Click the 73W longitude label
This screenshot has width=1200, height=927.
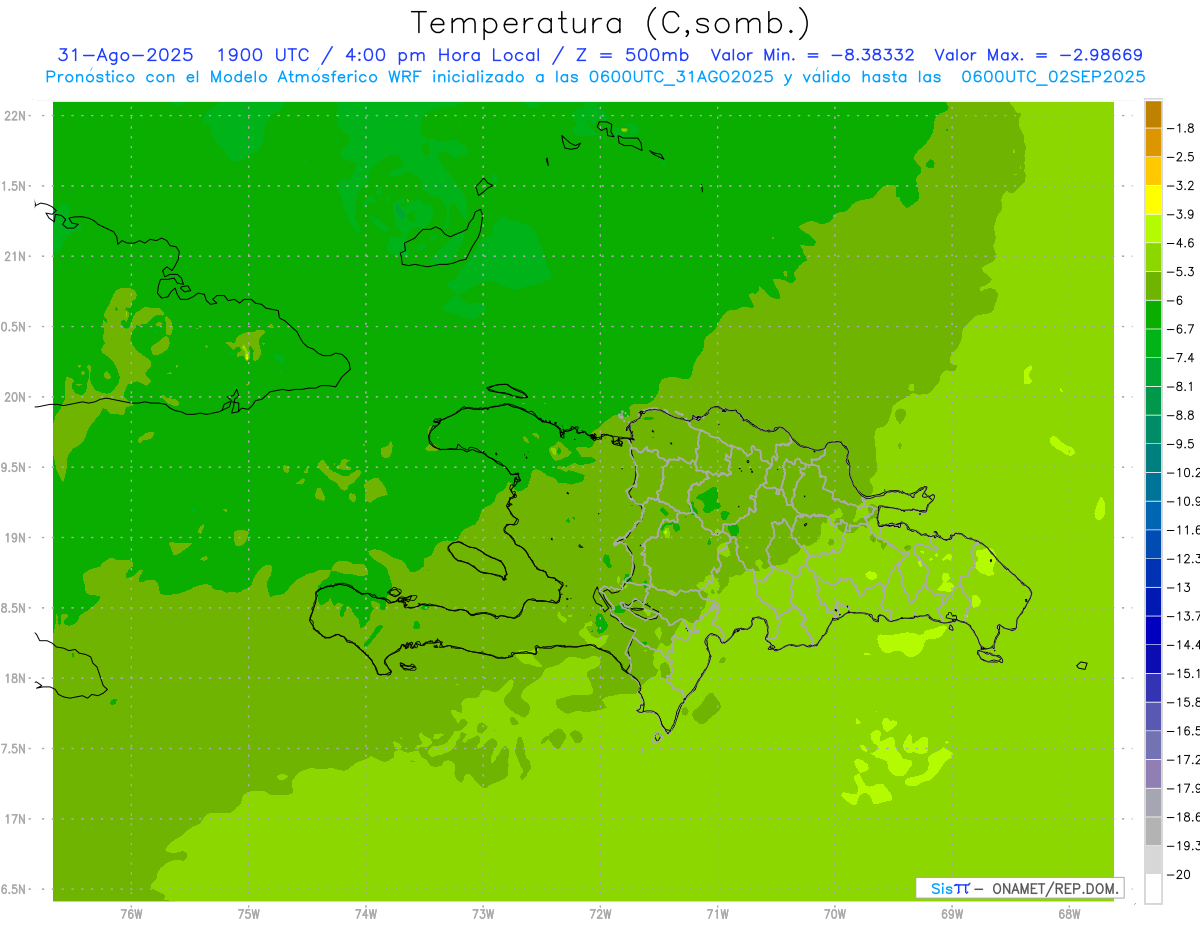tap(483, 913)
